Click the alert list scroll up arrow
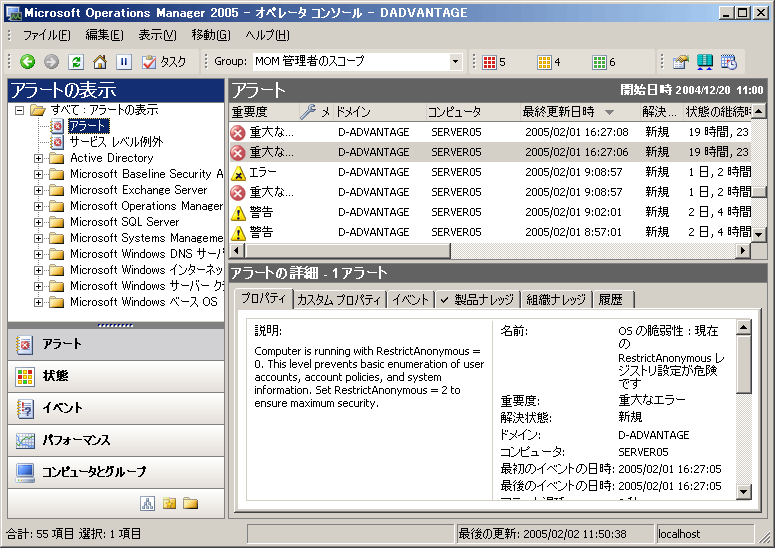775x548 pixels. pos(759,111)
